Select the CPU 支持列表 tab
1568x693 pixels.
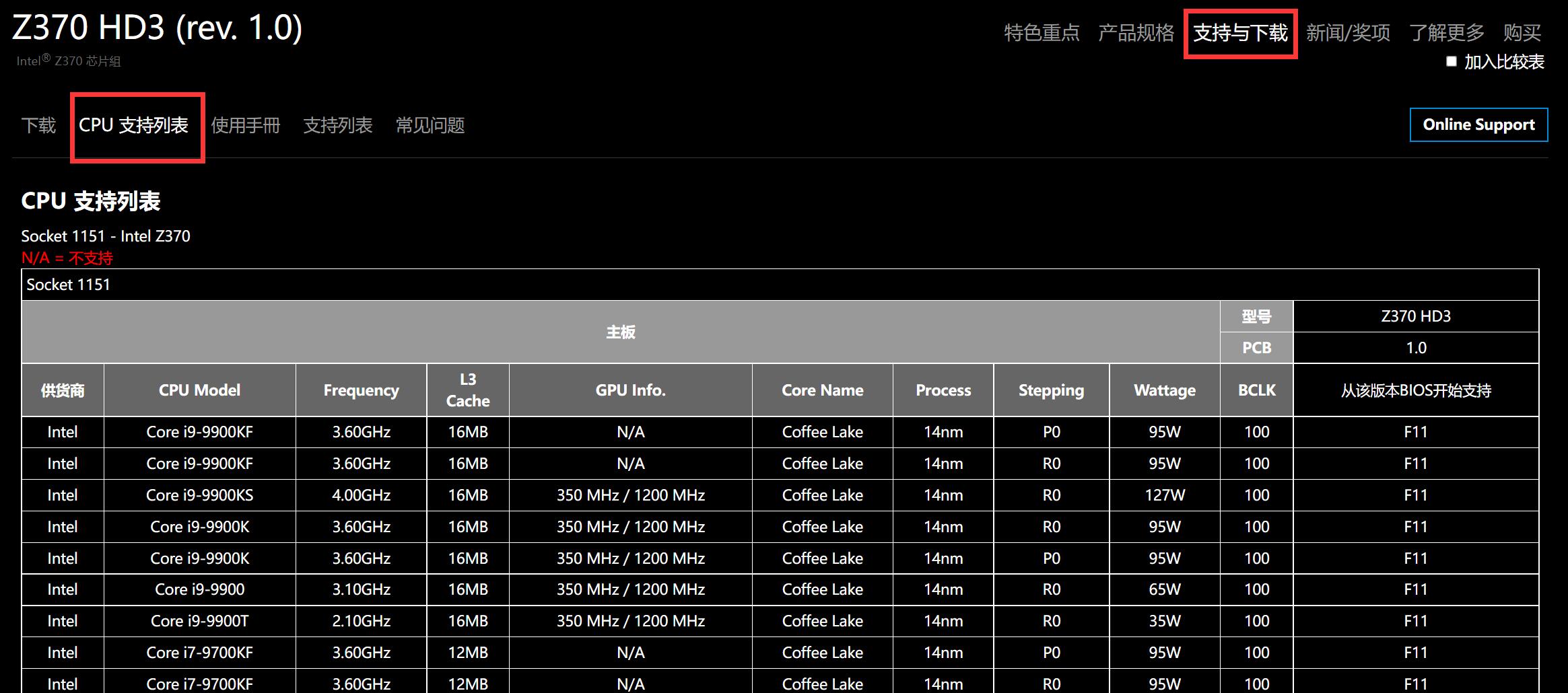(x=135, y=125)
